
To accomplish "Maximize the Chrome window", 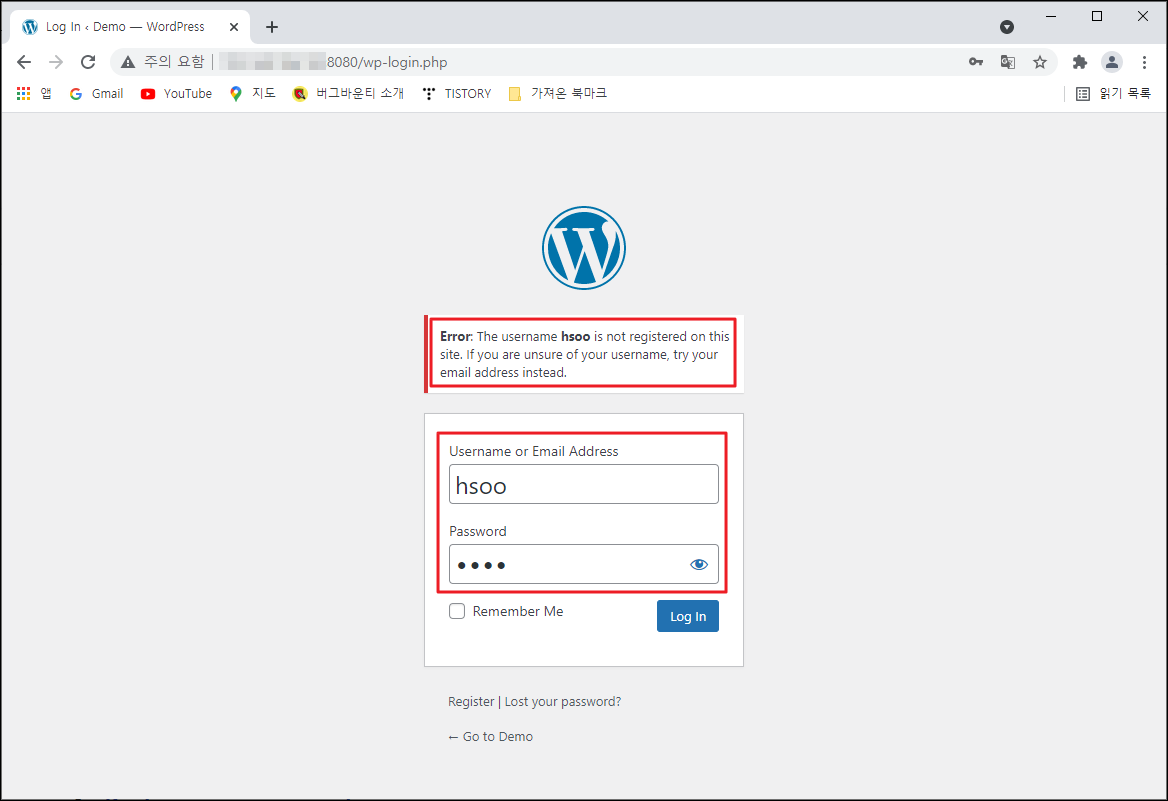I will pyautogui.click(x=1096, y=16).
